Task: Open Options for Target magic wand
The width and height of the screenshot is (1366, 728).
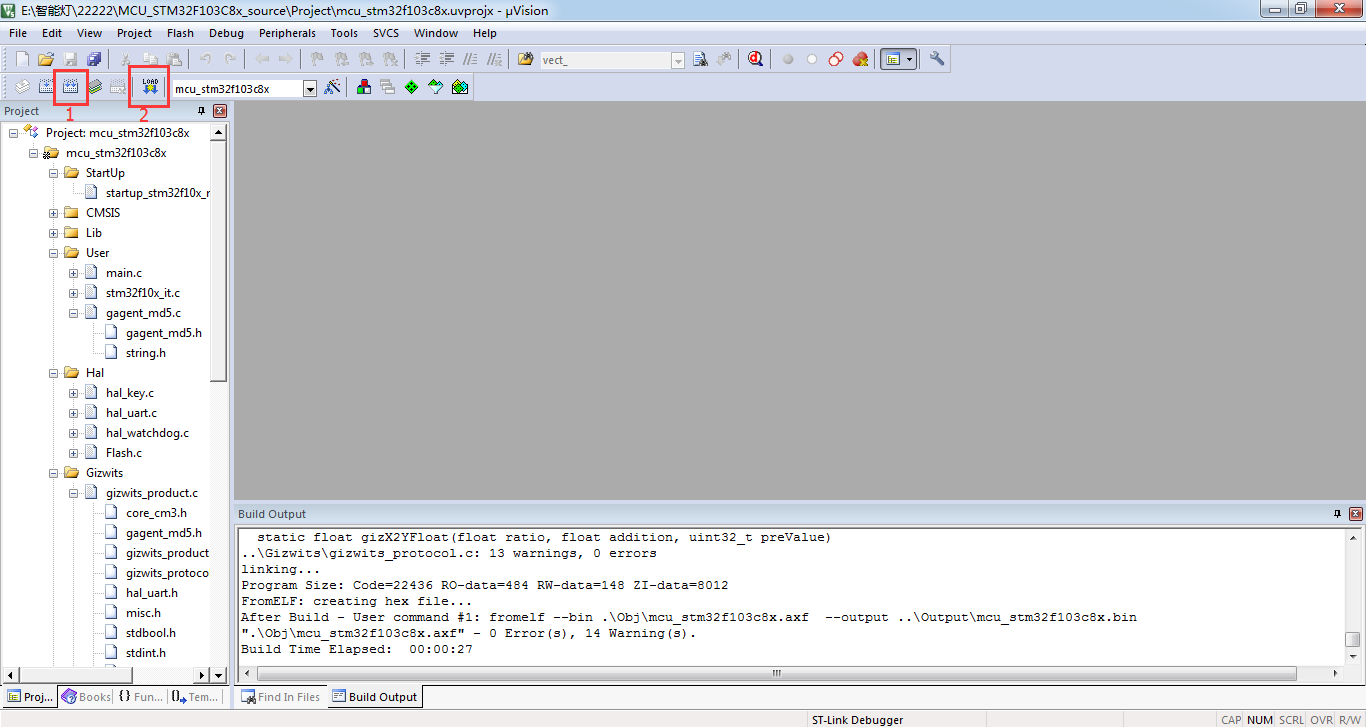Action: (x=333, y=88)
